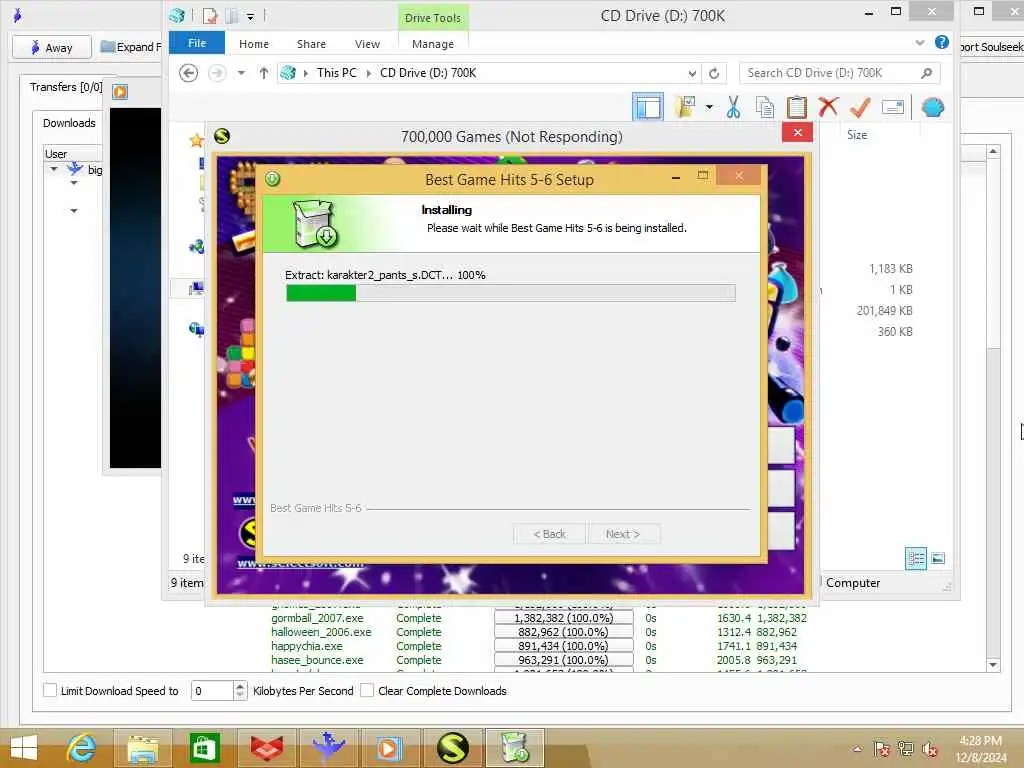Go up one folder level in Explorer
1024x768 pixels.
pos(263,73)
